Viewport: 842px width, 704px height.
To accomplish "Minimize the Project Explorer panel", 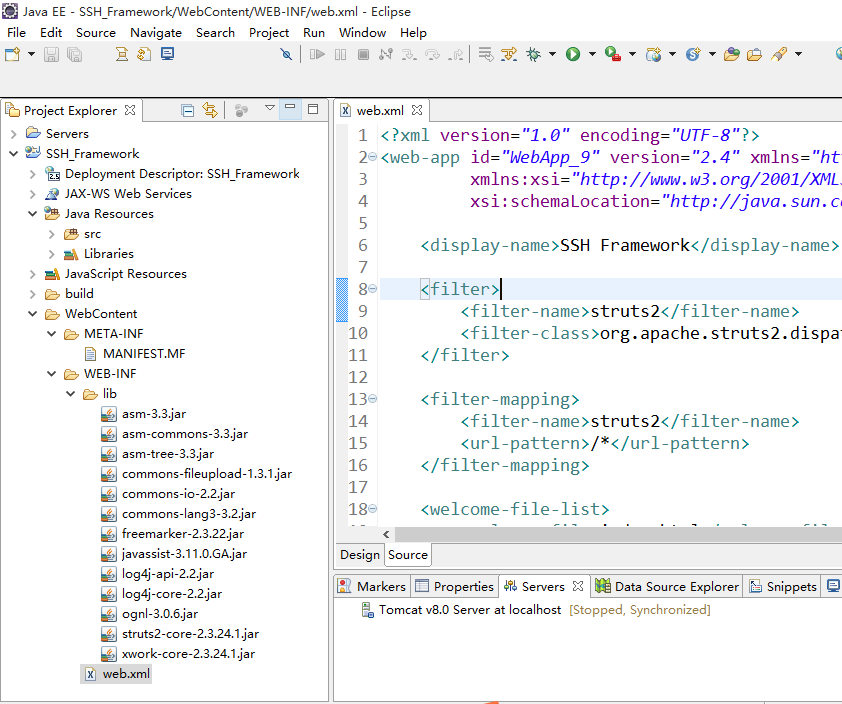I will [x=290, y=107].
